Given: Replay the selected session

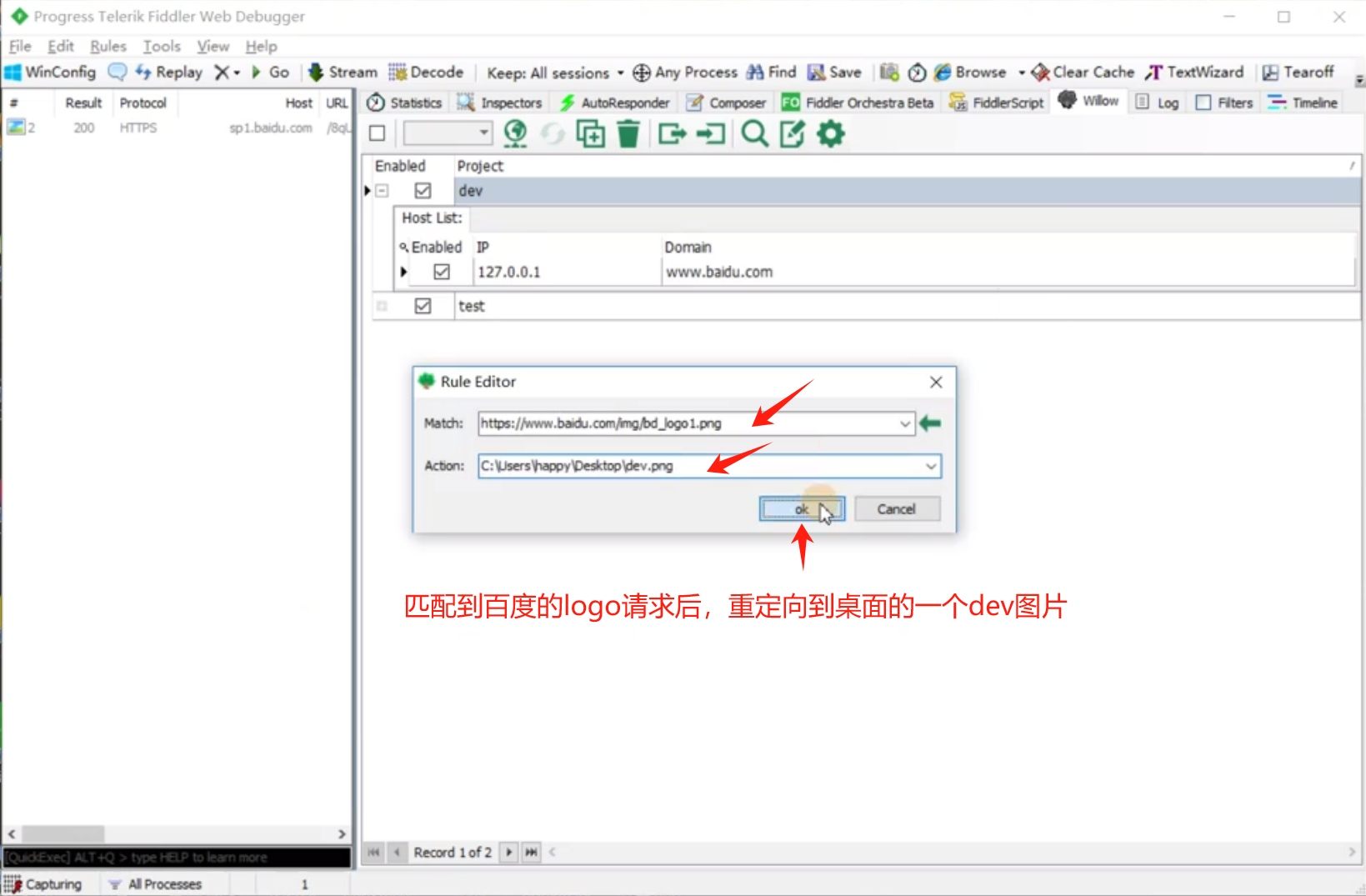Looking at the screenshot, I should tap(169, 73).
